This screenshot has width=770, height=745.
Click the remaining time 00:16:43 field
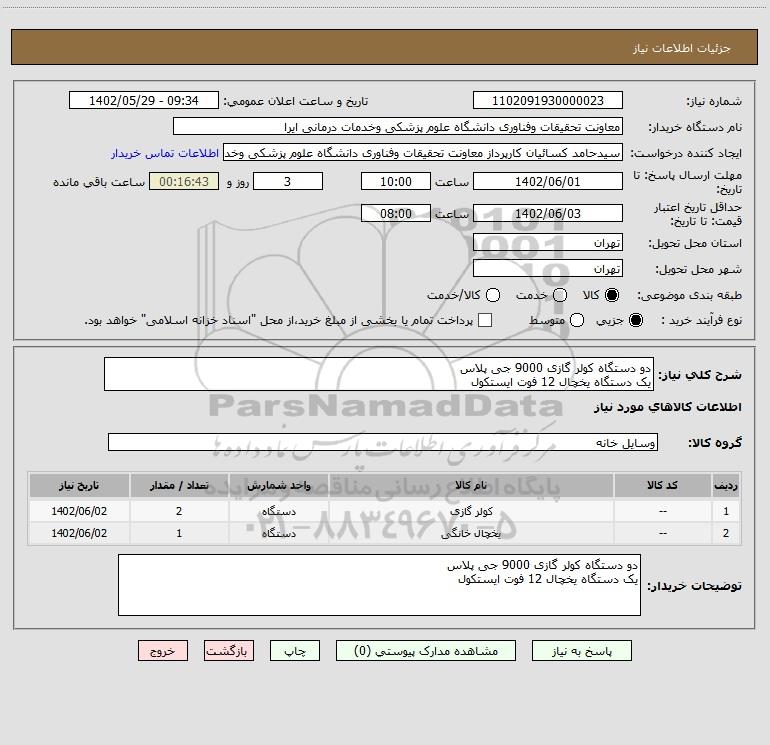[184, 182]
